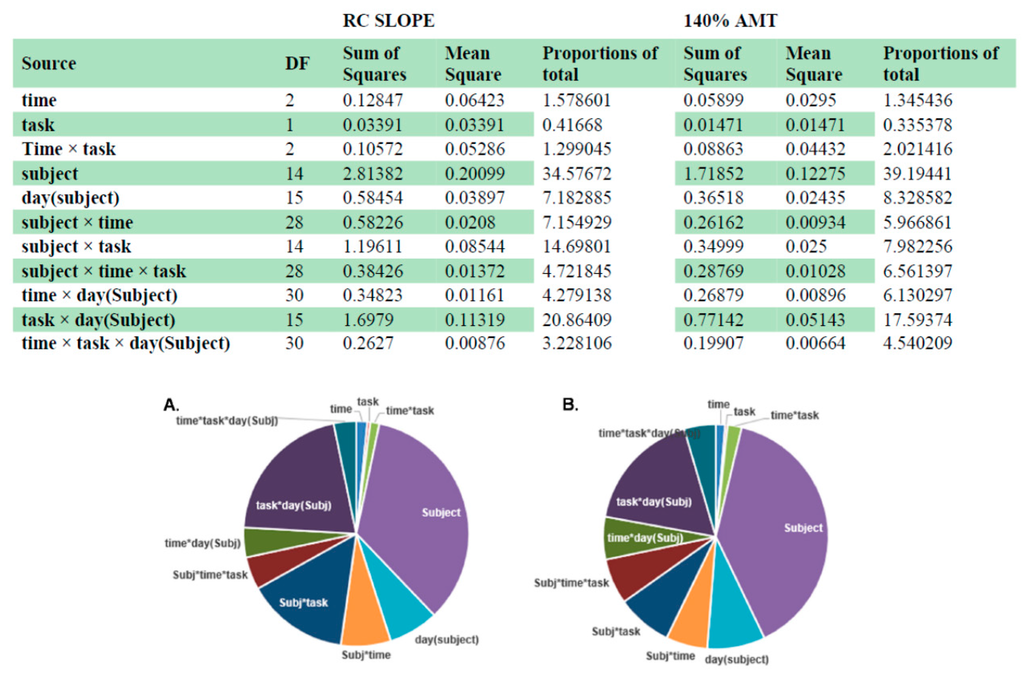Click the Source column header
This screenshot has height=675, width=1024.
[49, 64]
